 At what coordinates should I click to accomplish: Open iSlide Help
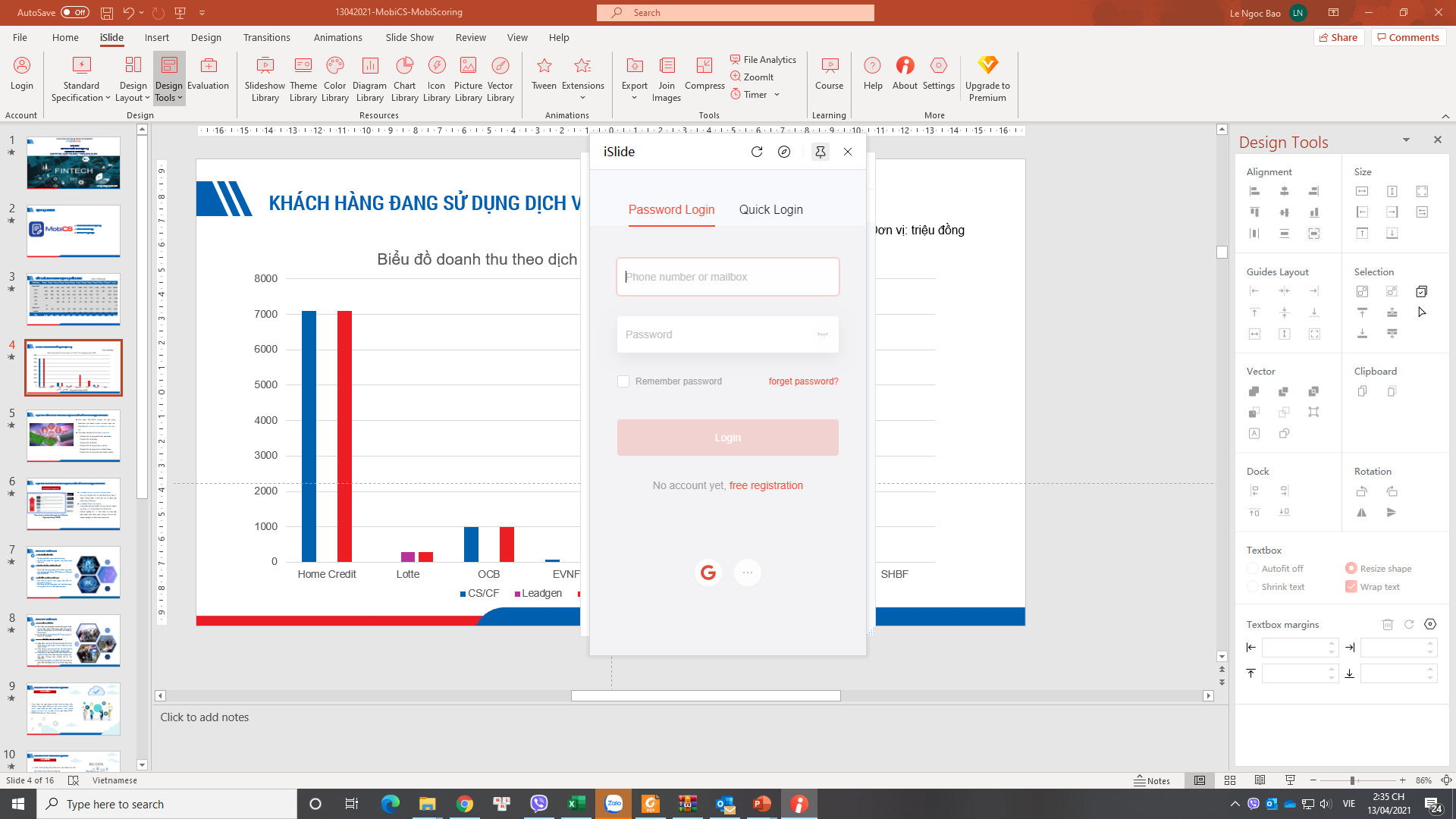tap(873, 74)
